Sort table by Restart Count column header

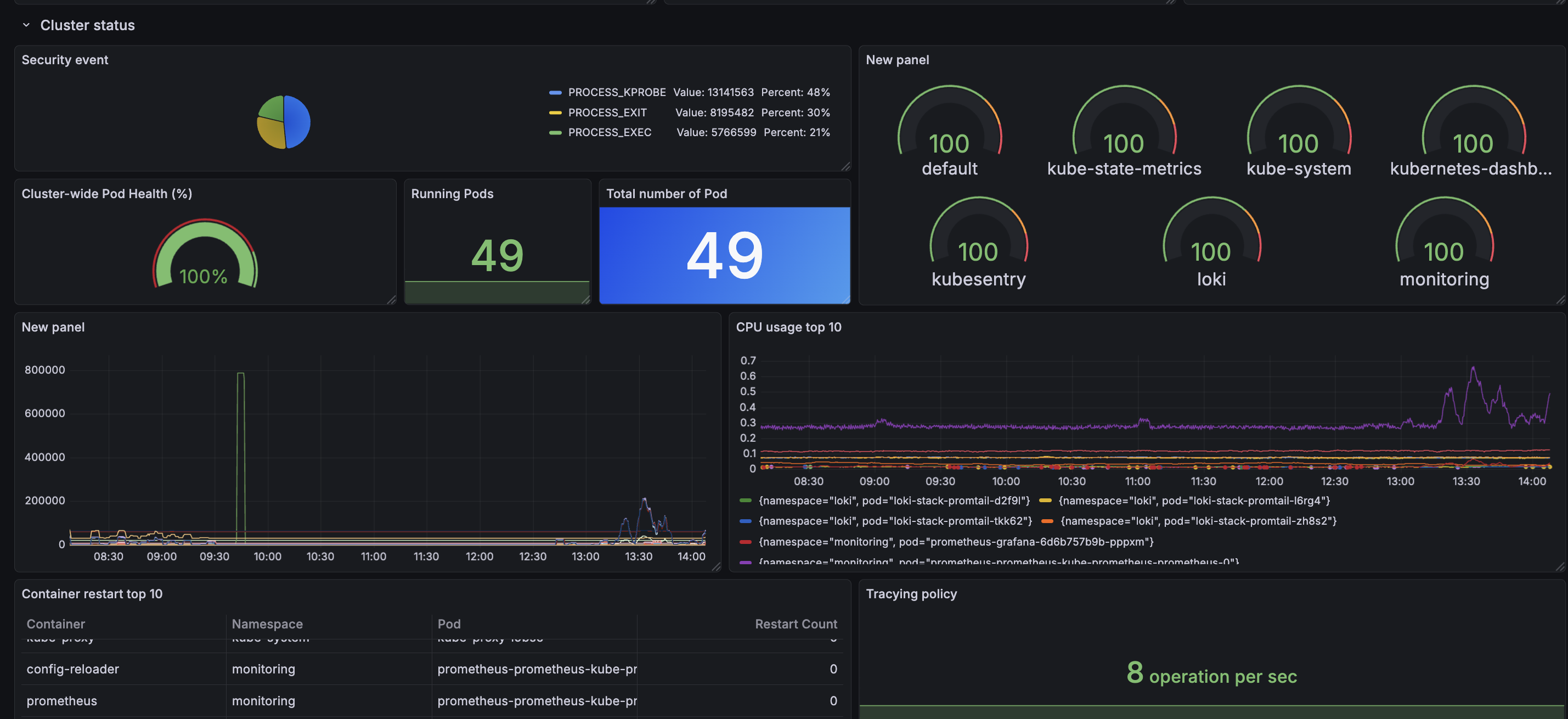(x=795, y=624)
